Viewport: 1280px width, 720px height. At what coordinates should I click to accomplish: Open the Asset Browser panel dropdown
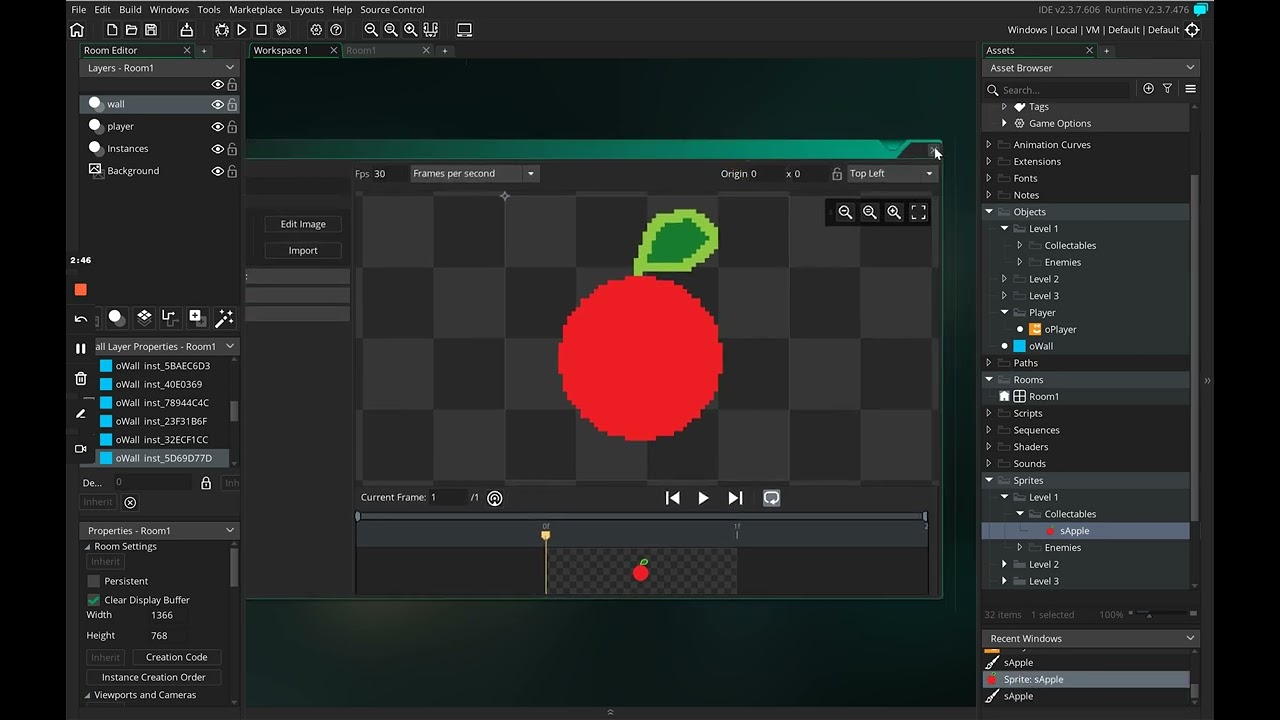1190,68
